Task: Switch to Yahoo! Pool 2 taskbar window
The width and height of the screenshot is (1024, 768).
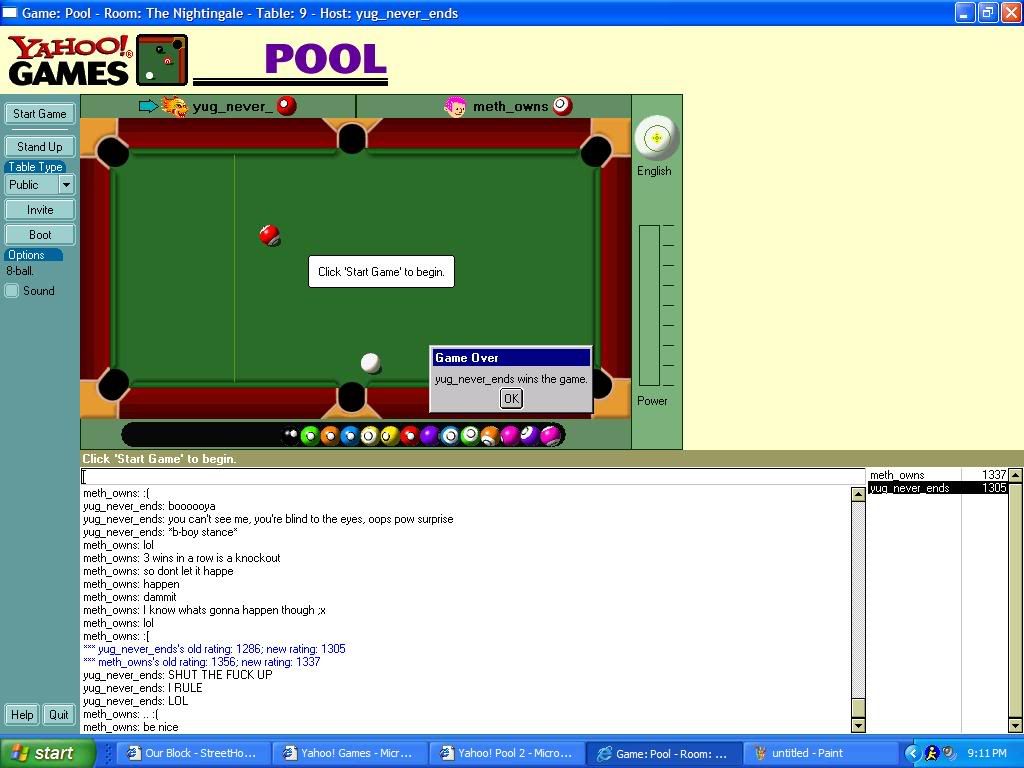Action: [506, 753]
